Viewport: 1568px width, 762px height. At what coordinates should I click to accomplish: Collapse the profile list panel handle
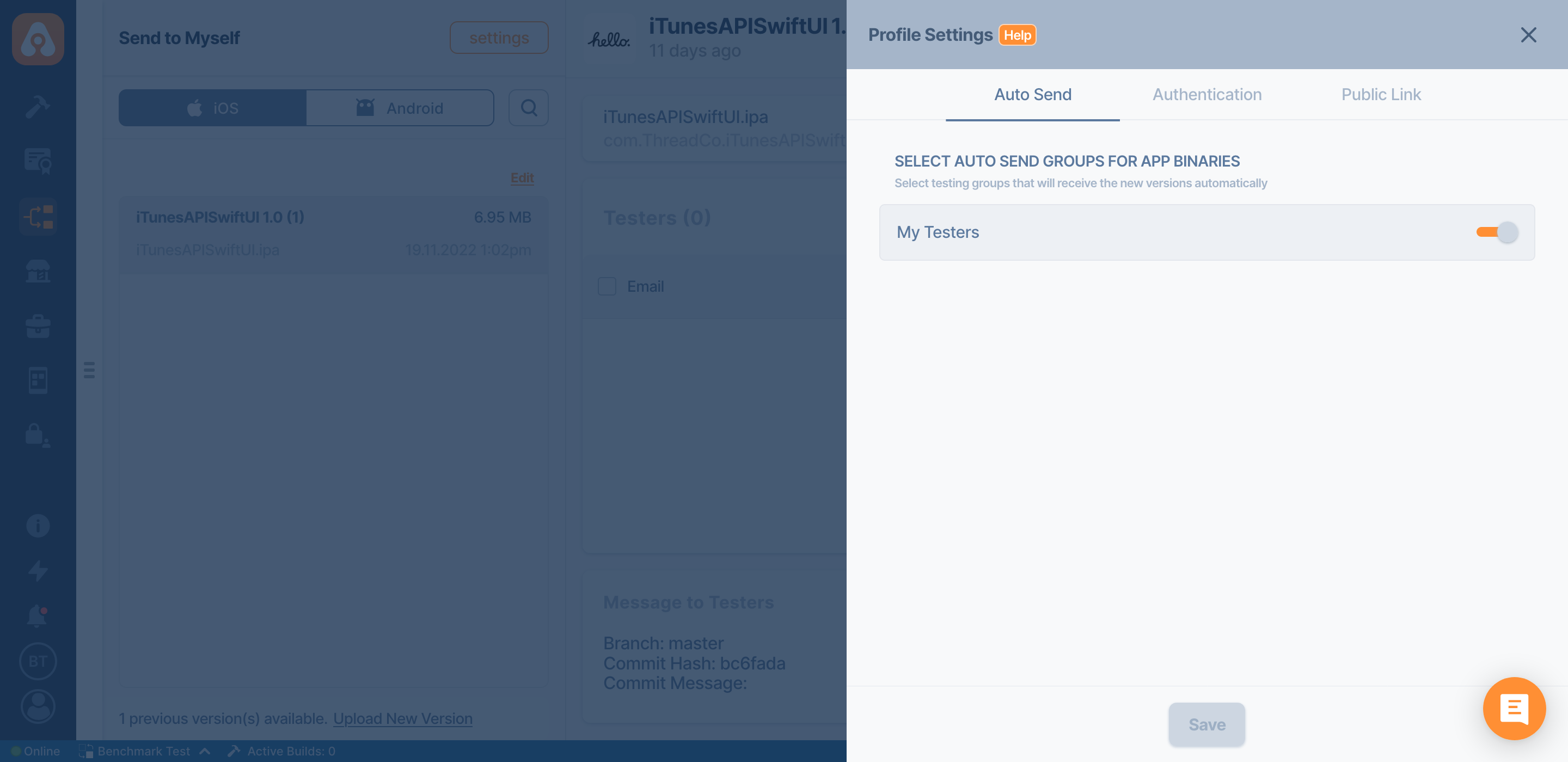click(x=89, y=370)
